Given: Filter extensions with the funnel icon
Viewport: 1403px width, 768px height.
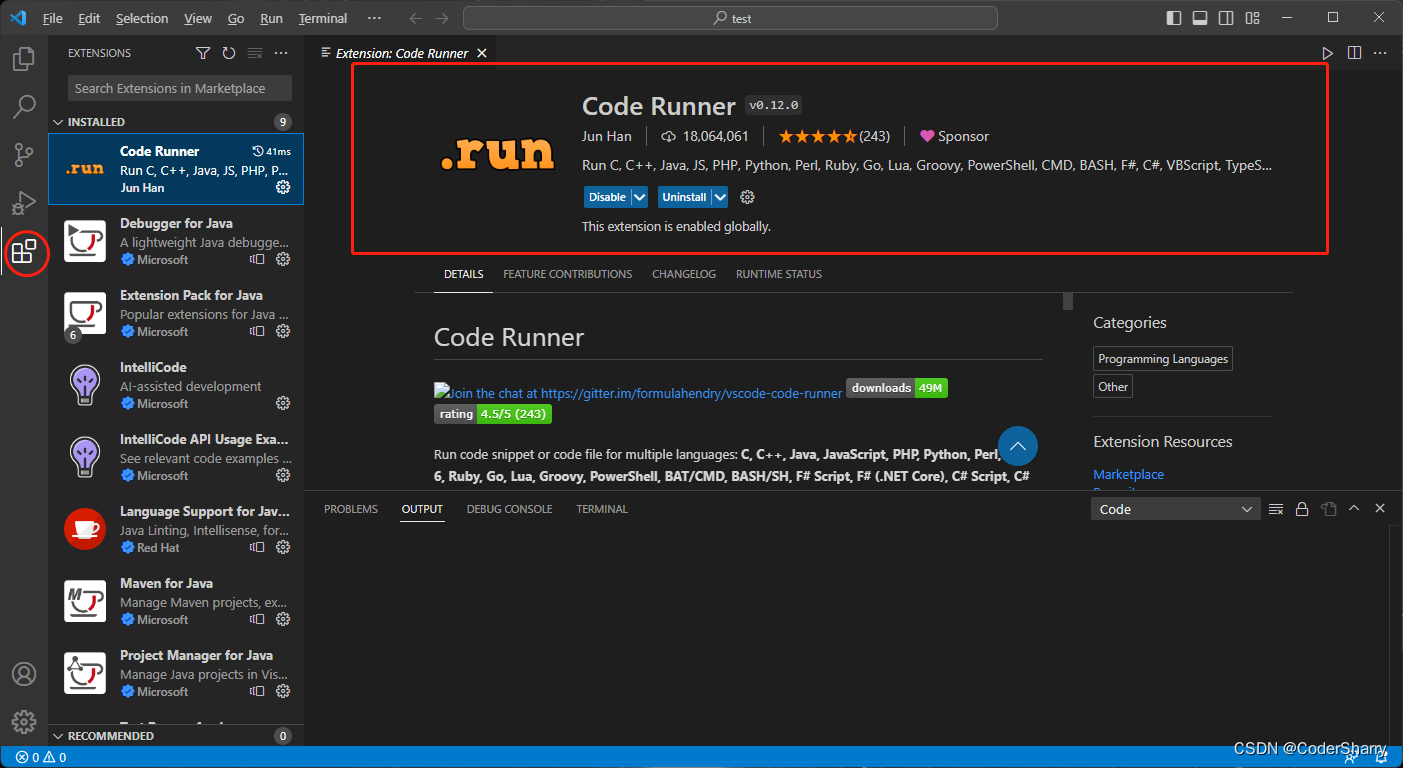Looking at the screenshot, I should [203, 53].
